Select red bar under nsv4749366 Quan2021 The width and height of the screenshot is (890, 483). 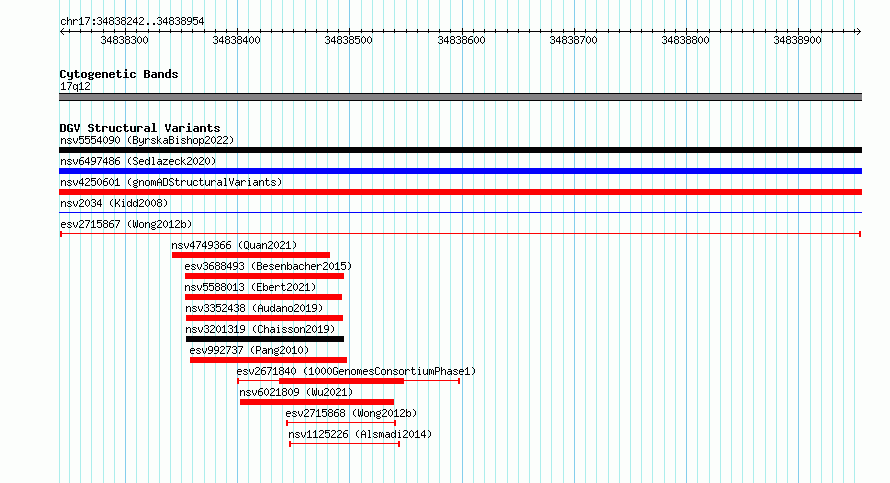point(251,255)
